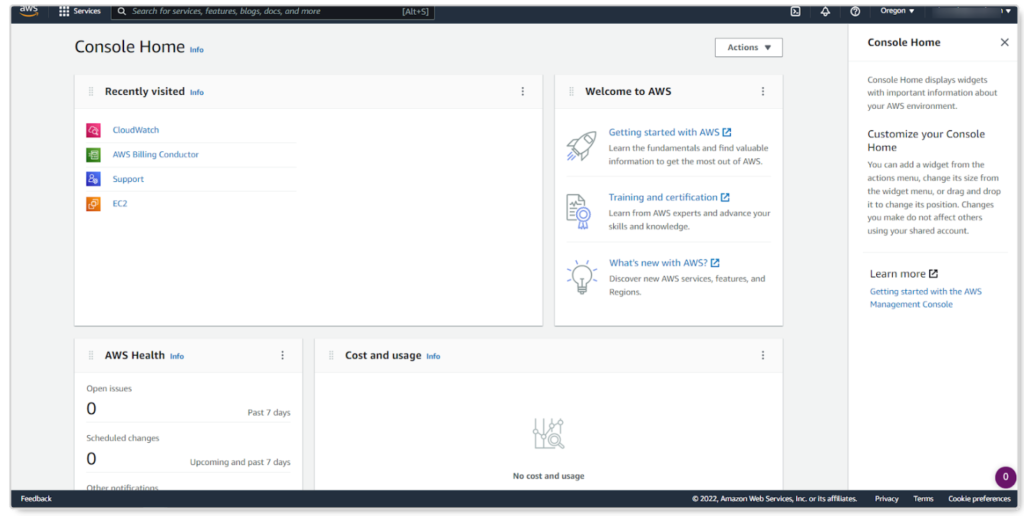The height and width of the screenshot is (516, 1024).
Task: Click the search magnifier icon in the top bar
Action: [121, 11]
